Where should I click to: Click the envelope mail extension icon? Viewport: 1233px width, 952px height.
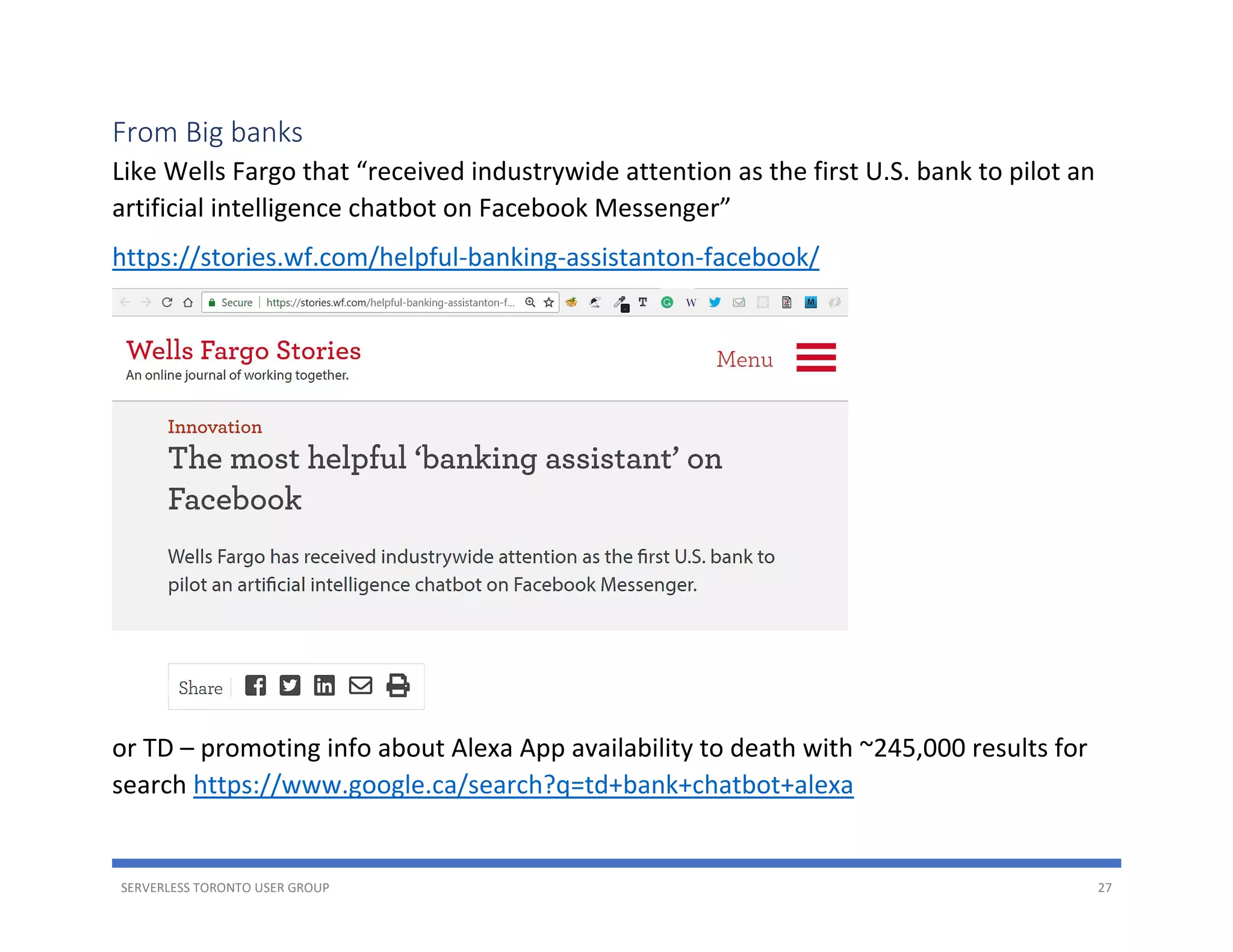[x=739, y=302]
